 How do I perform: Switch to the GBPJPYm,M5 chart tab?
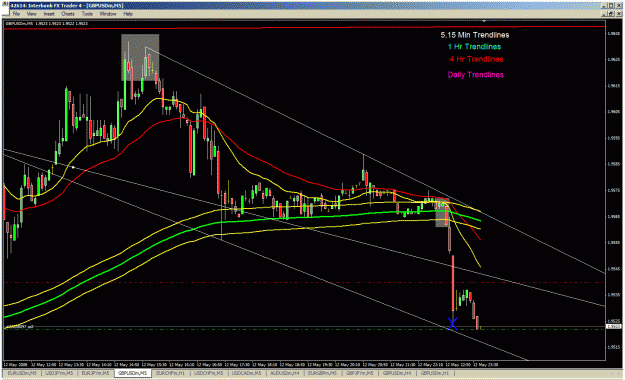(359, 373)
